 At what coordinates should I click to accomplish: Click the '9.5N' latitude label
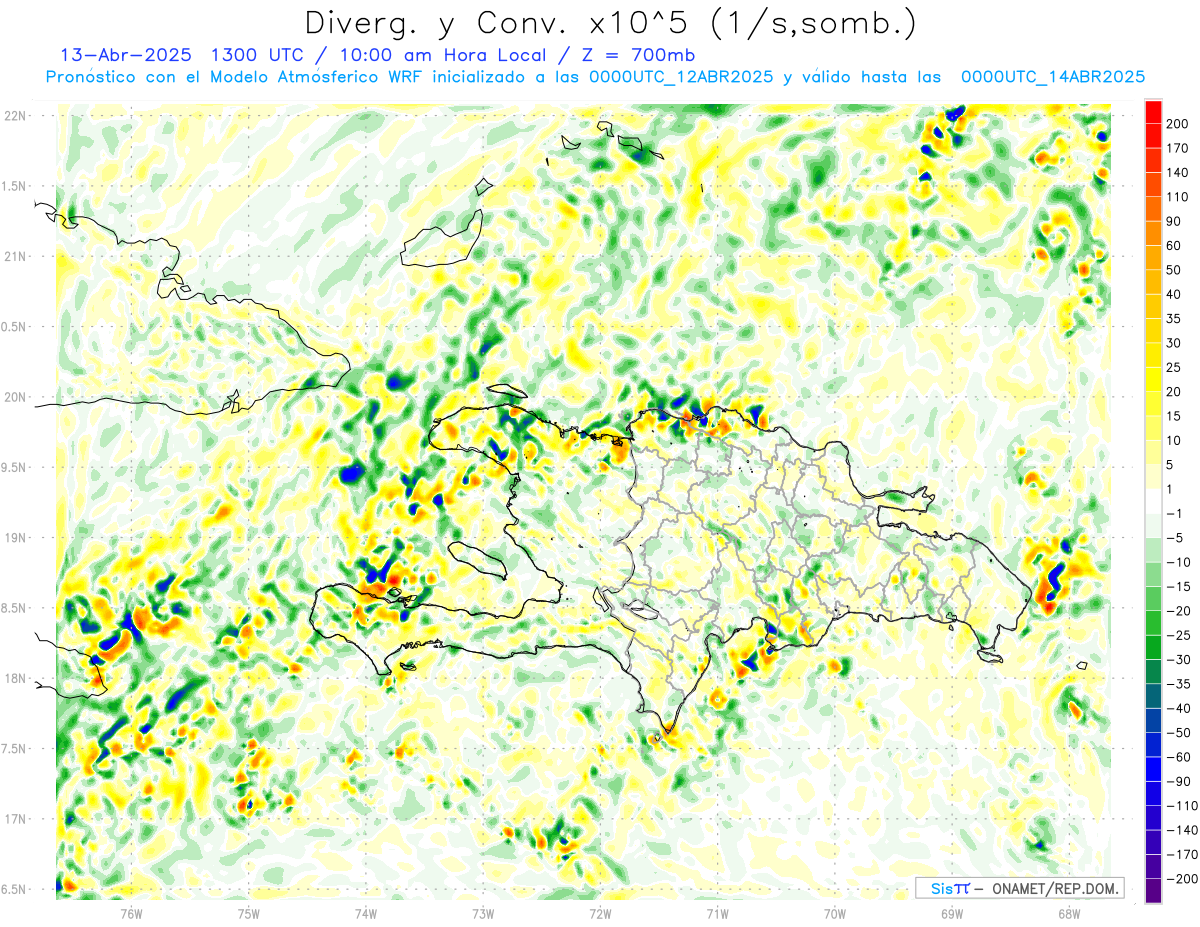[x=13, y=467]
